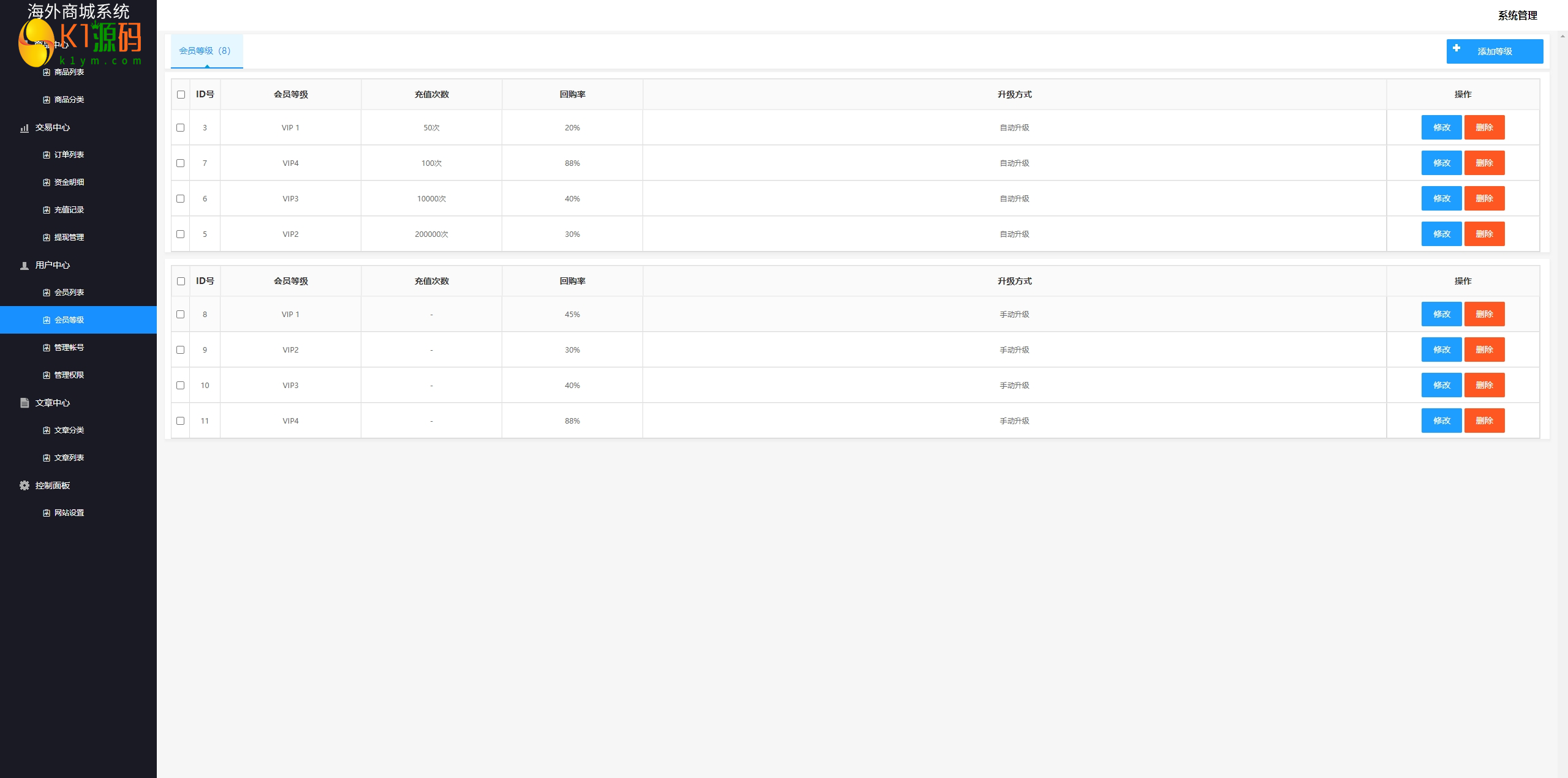Collapse the 用户中心 sidebar section
Viewport: 1568px width, 778px height.
click(53, 266)
